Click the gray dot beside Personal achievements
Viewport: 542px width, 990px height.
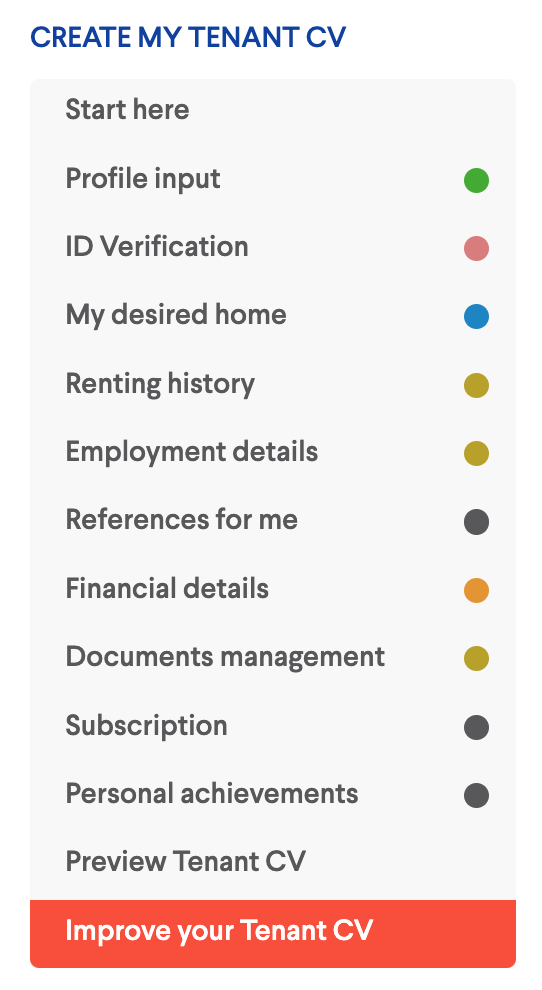click(x=476, y=796)
